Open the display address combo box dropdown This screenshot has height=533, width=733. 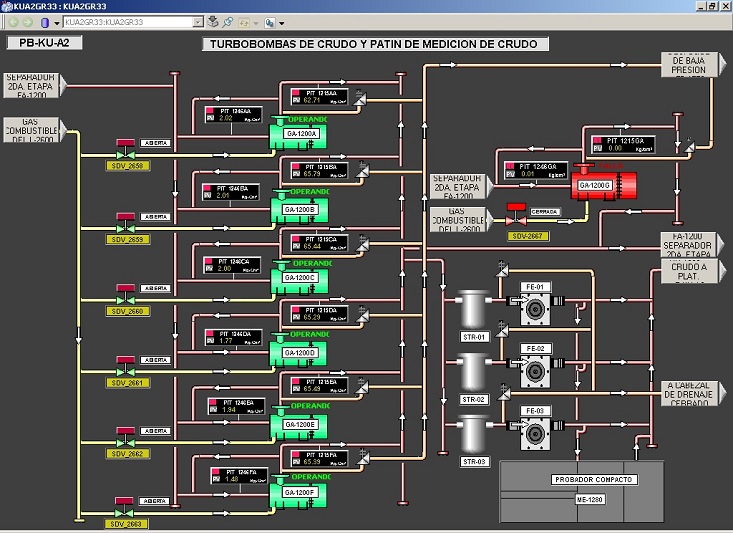198,21
